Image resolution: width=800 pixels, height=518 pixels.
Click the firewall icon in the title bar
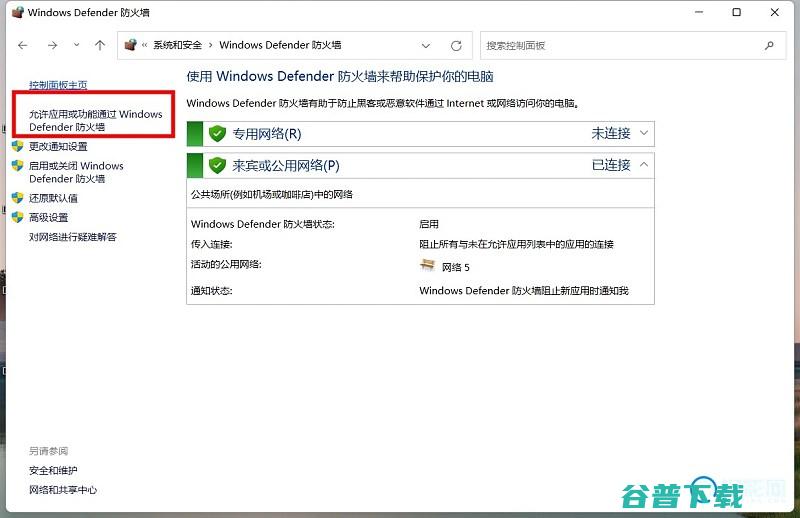click(x=18, y=12)
